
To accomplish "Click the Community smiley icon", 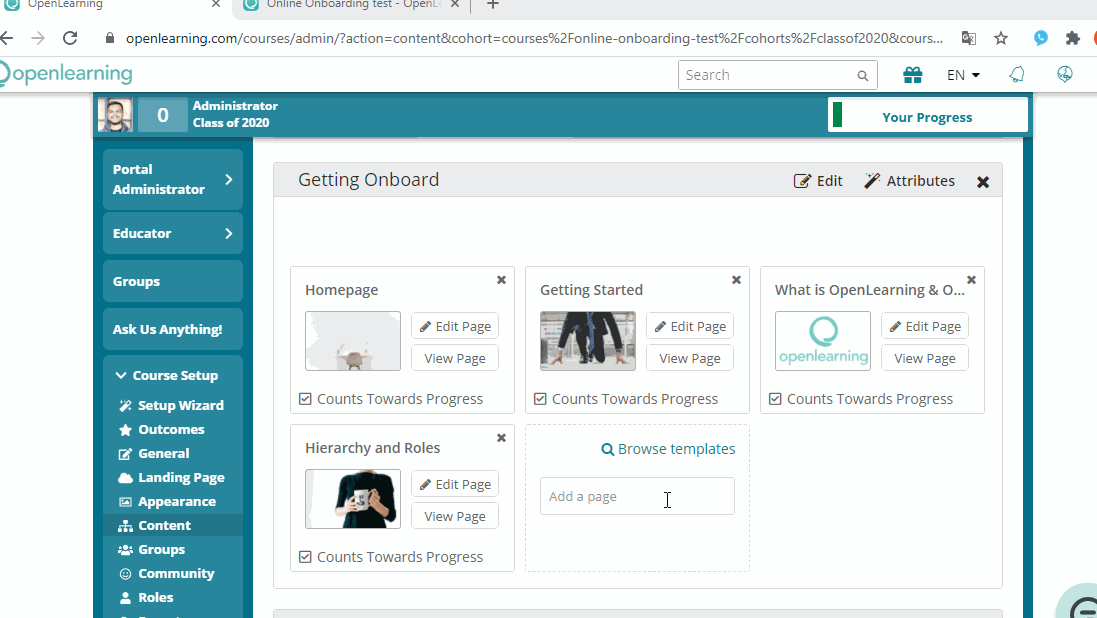I will tap(125, 574).
